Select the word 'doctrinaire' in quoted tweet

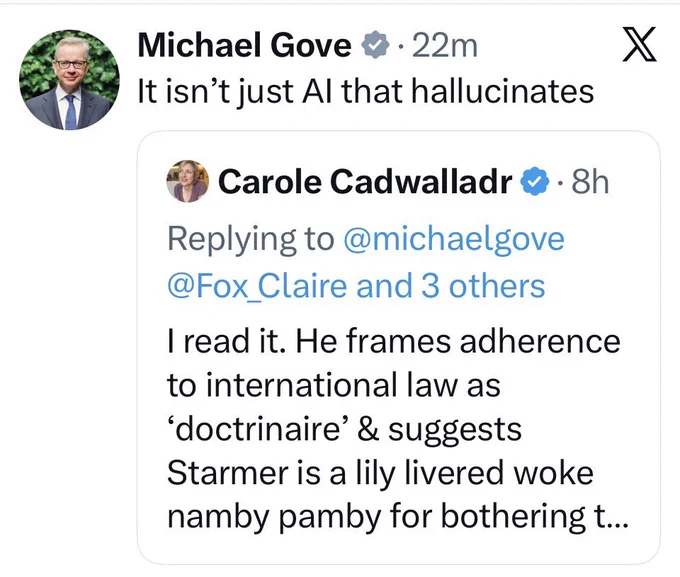click(258, 429)
